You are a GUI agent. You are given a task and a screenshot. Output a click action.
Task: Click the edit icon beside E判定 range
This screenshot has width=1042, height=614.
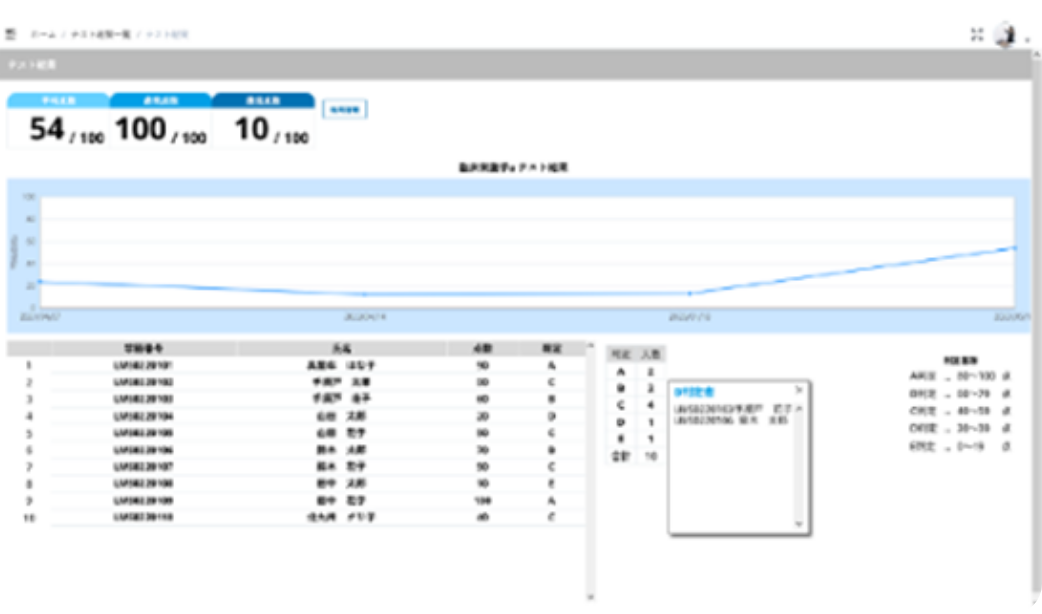click(x=1005, y=446)
